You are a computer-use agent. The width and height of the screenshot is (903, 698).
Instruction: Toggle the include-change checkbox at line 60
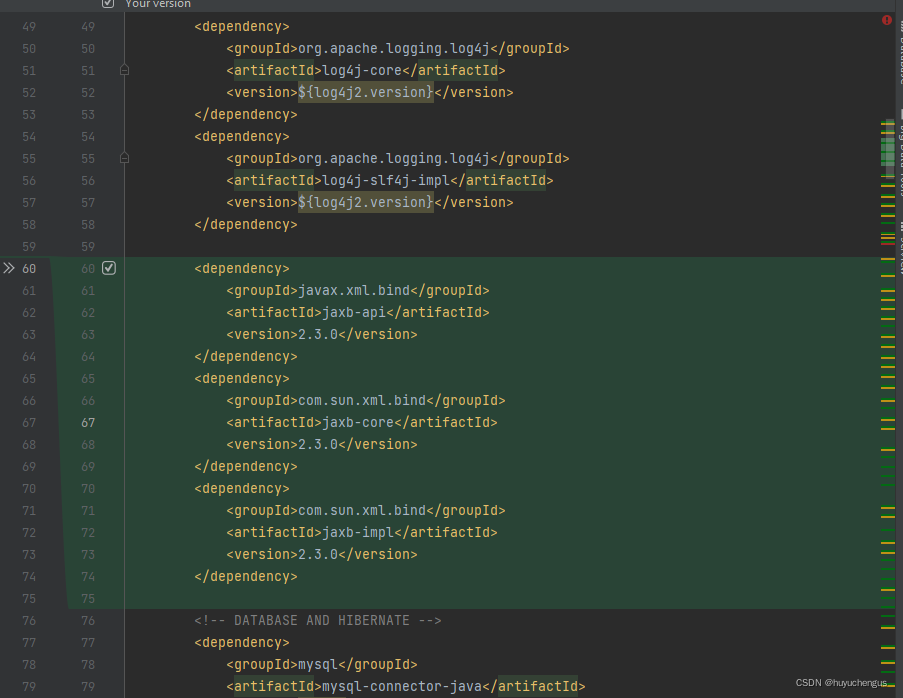tap(109, 268)
